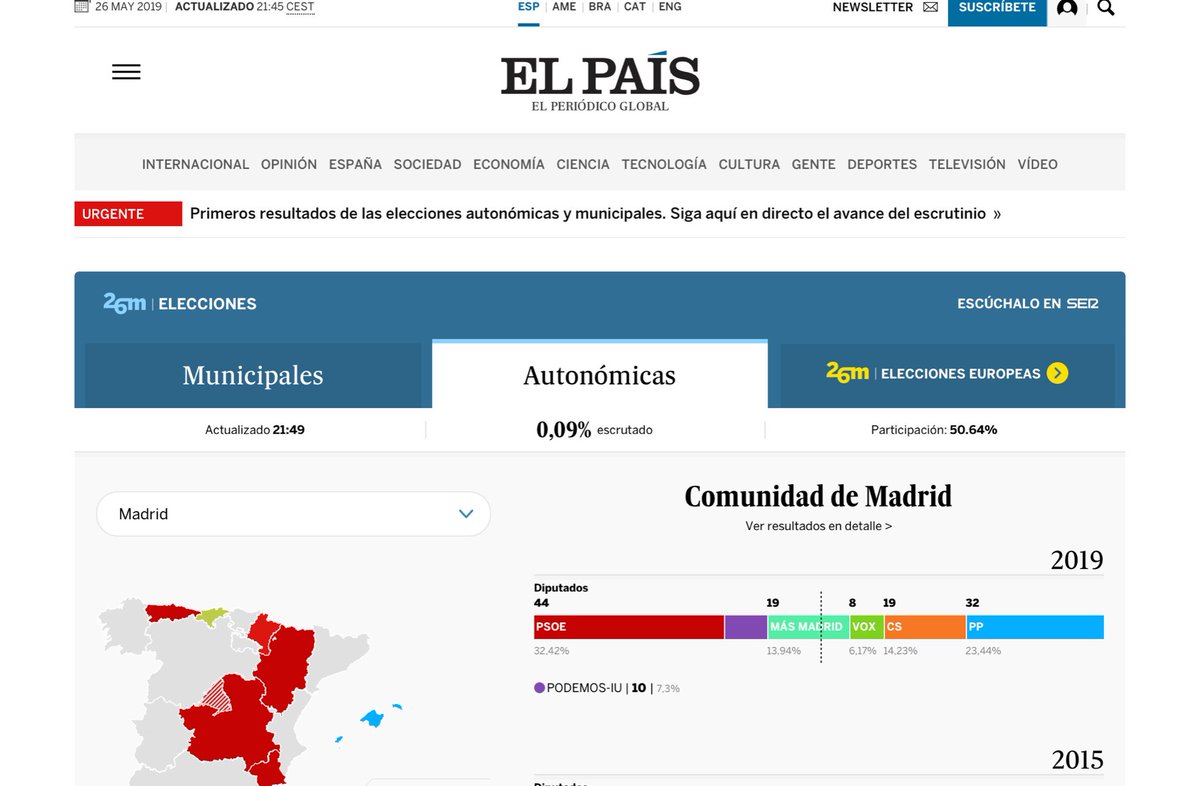Click the PP 23,44% percentage

[983, 651]
